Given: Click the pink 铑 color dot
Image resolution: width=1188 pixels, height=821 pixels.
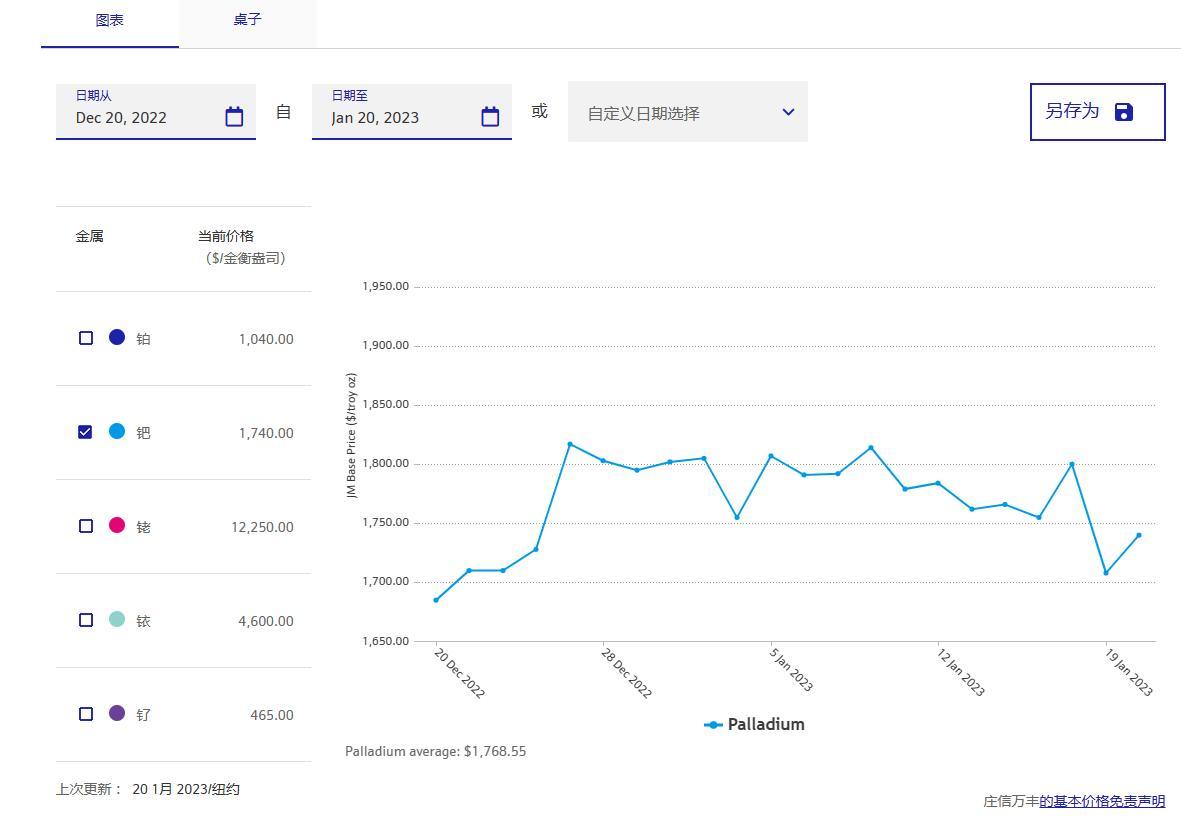Looking at the screenshot, I should 117,525.
